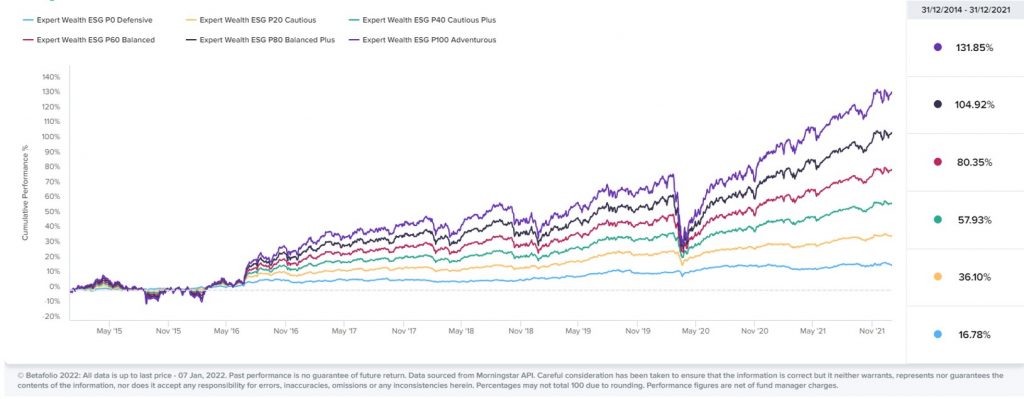Image resolution: width=1024 pixels, height=399 pixels.
Task: Click the Cumulative Performance % axis title
Action: tap(25, 195)
